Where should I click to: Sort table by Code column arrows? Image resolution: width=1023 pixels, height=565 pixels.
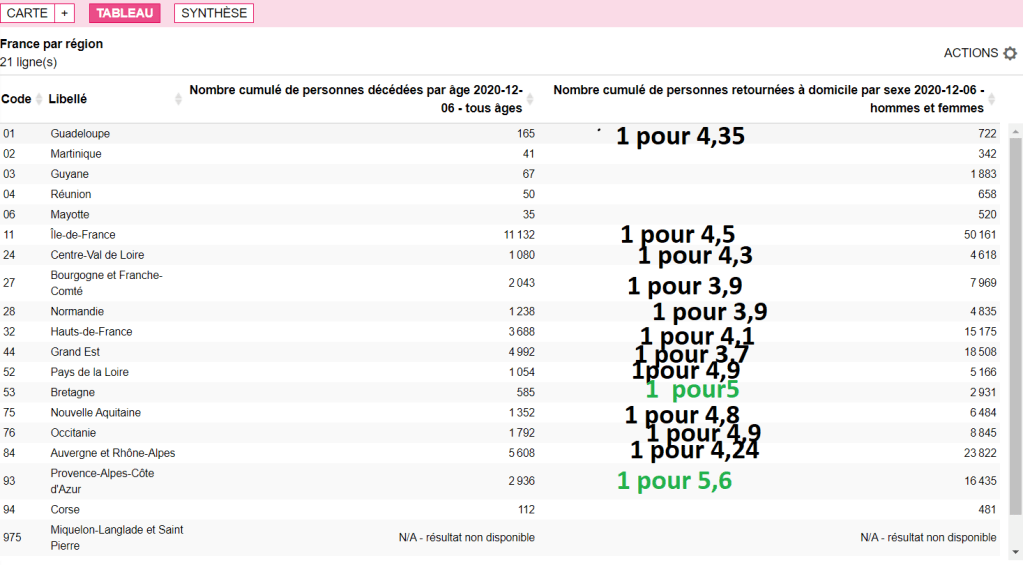tap(39, 100)
